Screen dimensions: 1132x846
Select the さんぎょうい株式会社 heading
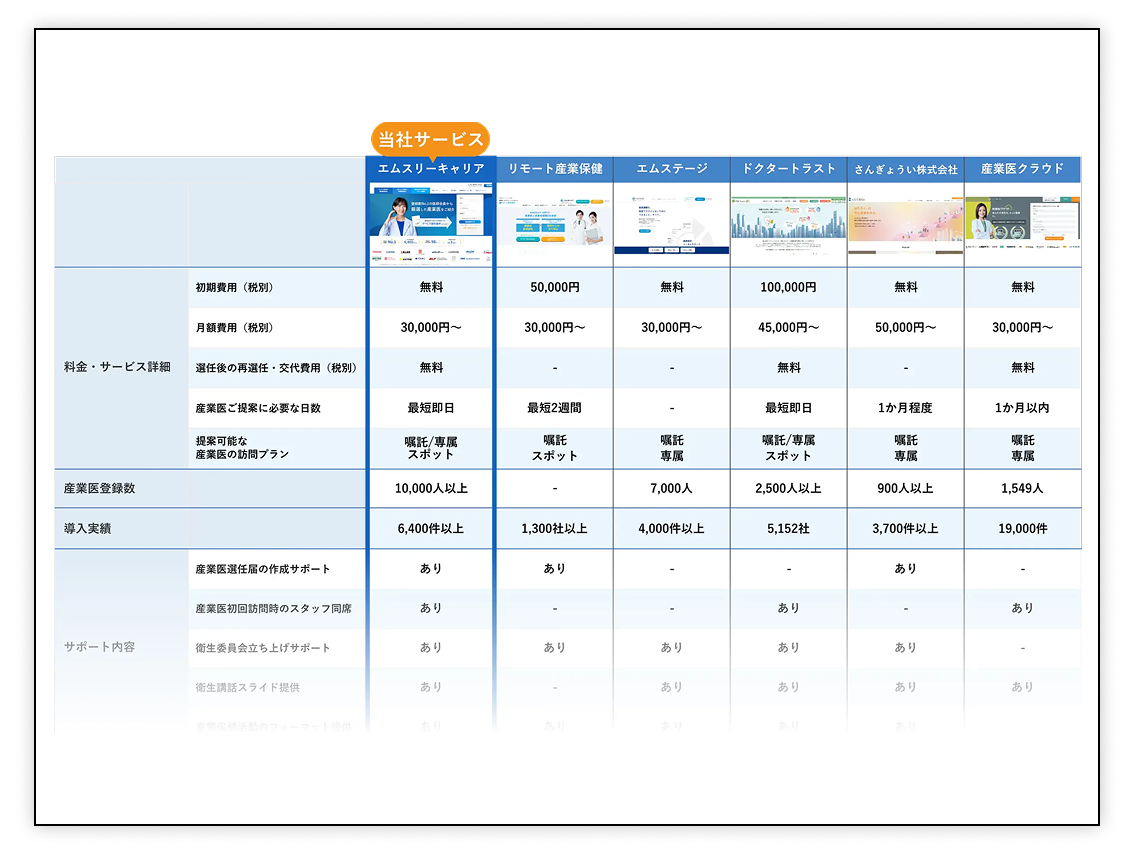click(905, 169)
